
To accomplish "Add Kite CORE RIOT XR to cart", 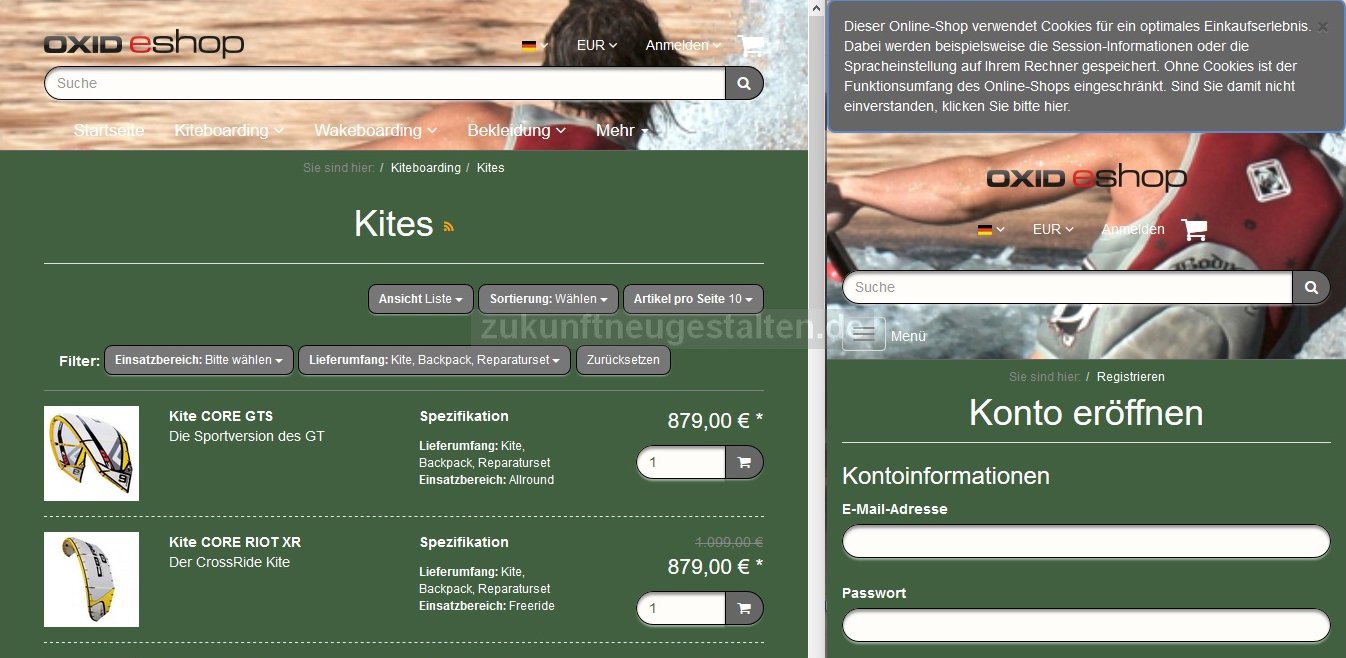I will pyautogui.click(x=744, y=608).
